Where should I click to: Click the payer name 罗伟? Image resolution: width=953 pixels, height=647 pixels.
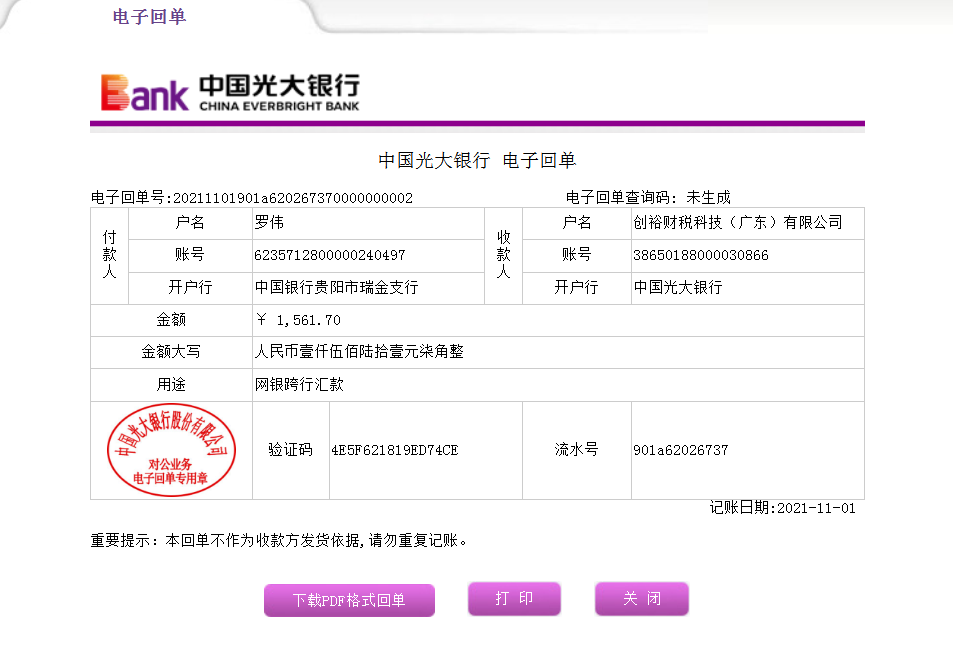270,223
